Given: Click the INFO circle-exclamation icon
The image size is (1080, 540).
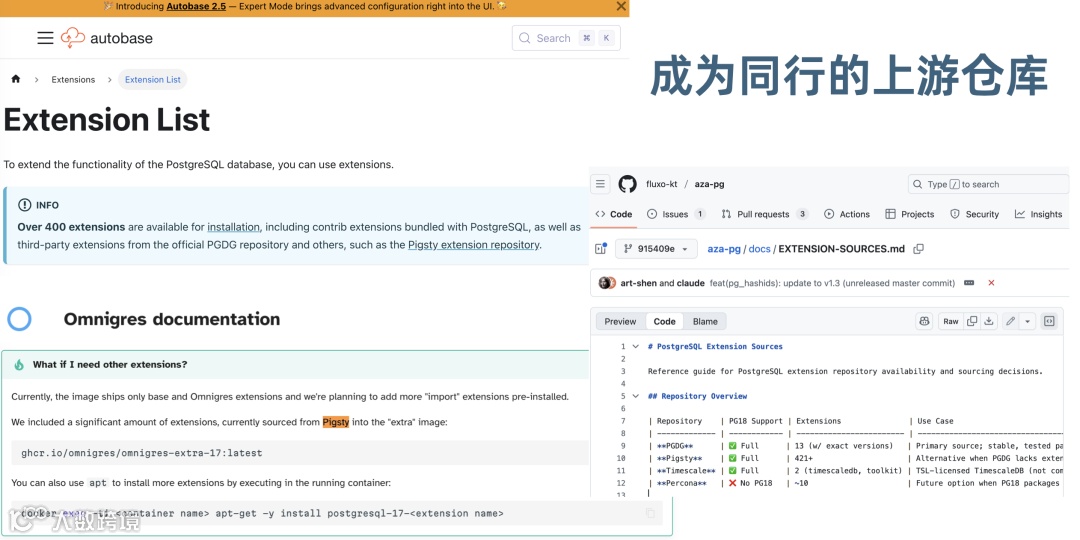Looking at the screenshot, I should (x=25, y=205).
